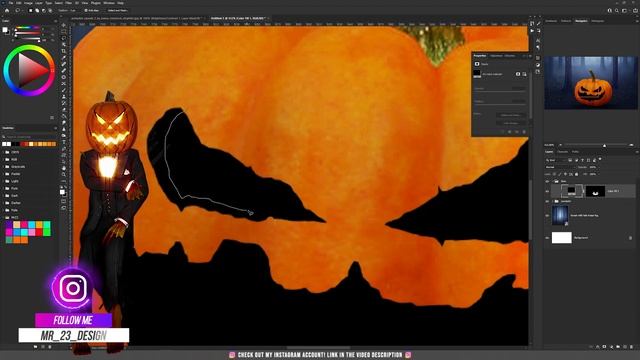This screenshot has height=360, width=640.
Task: Select the pixel mask button in Properties
Action: [518, 74]
